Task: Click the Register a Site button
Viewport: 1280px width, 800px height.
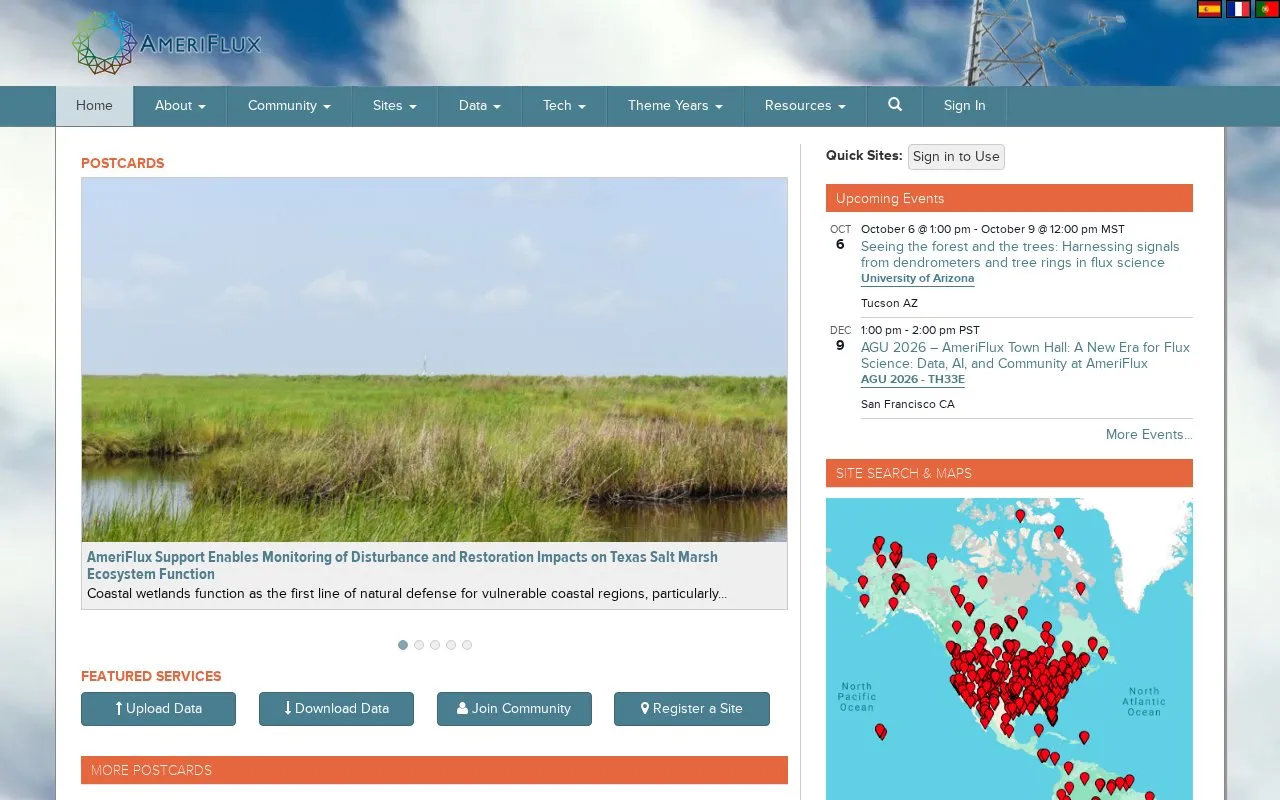Action: point(692,709)
